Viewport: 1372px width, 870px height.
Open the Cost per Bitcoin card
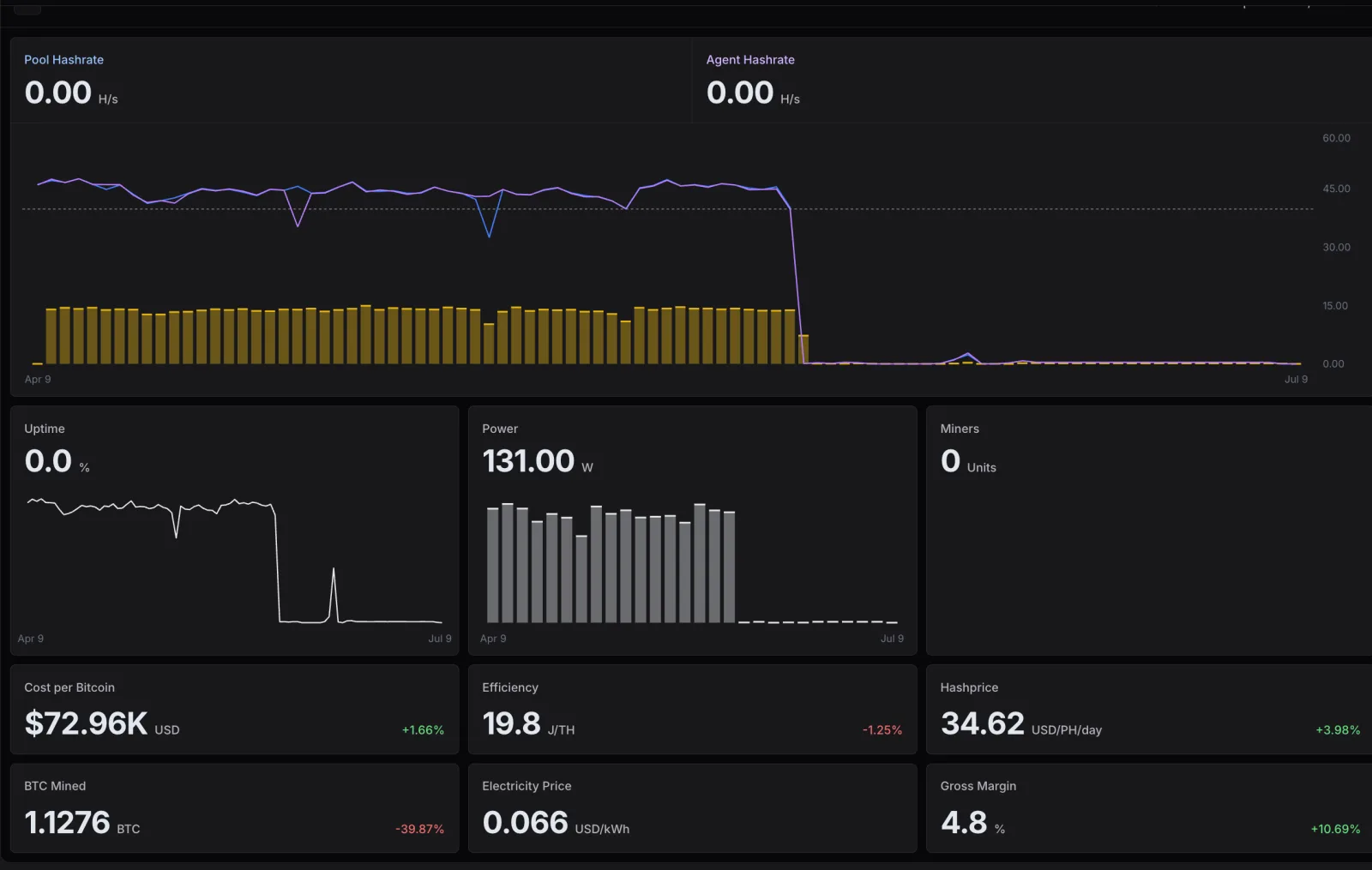point(234,710)
